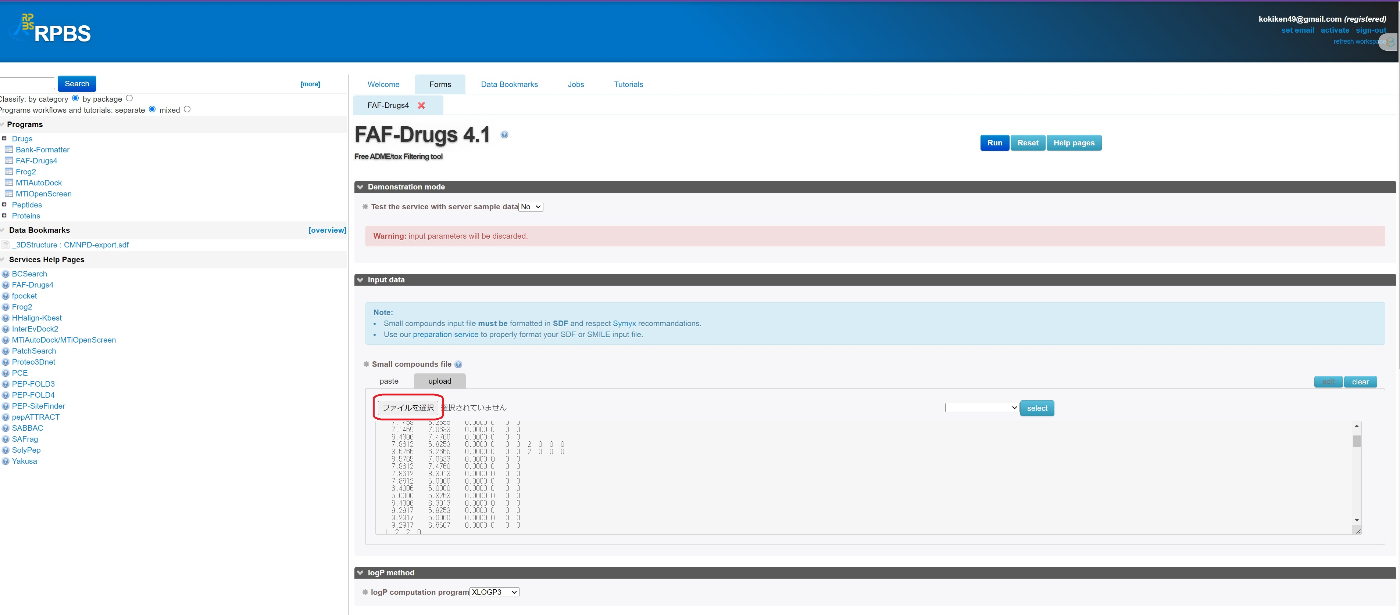Click the text area vertical scrollbar thumb

coord(1357,441)
